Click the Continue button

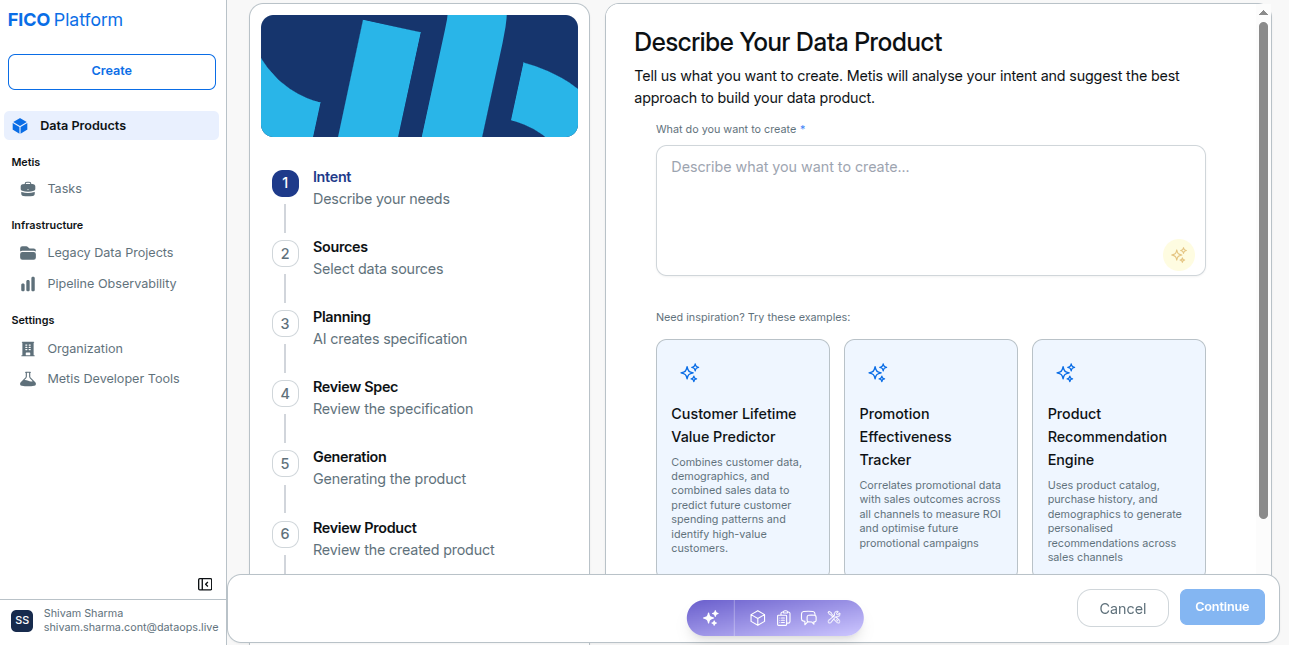(x=1222, y=607)
